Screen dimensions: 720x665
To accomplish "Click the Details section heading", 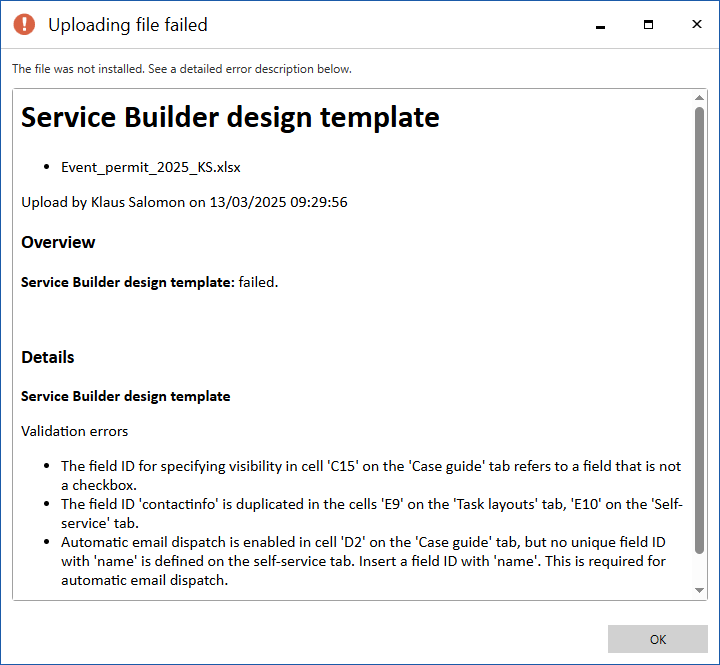I will coord(48,357).
